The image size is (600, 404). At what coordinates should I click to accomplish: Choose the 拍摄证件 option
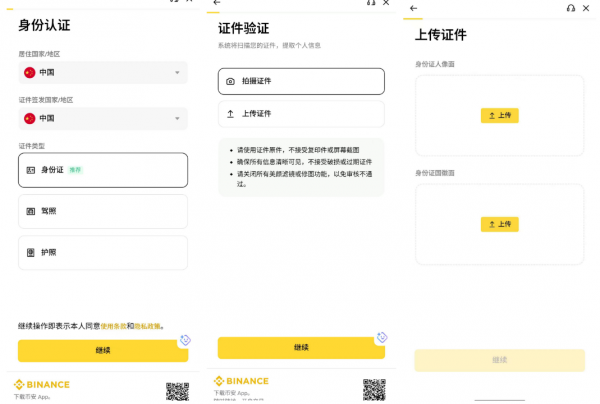coord(301,81)
